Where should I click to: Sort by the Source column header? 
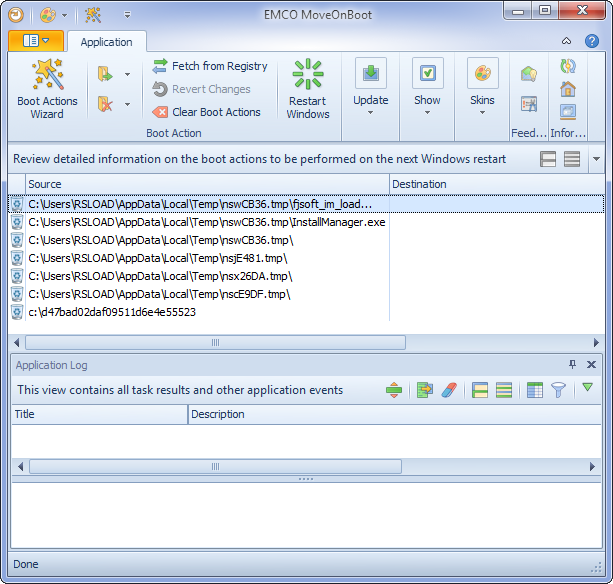click(207, 184)
